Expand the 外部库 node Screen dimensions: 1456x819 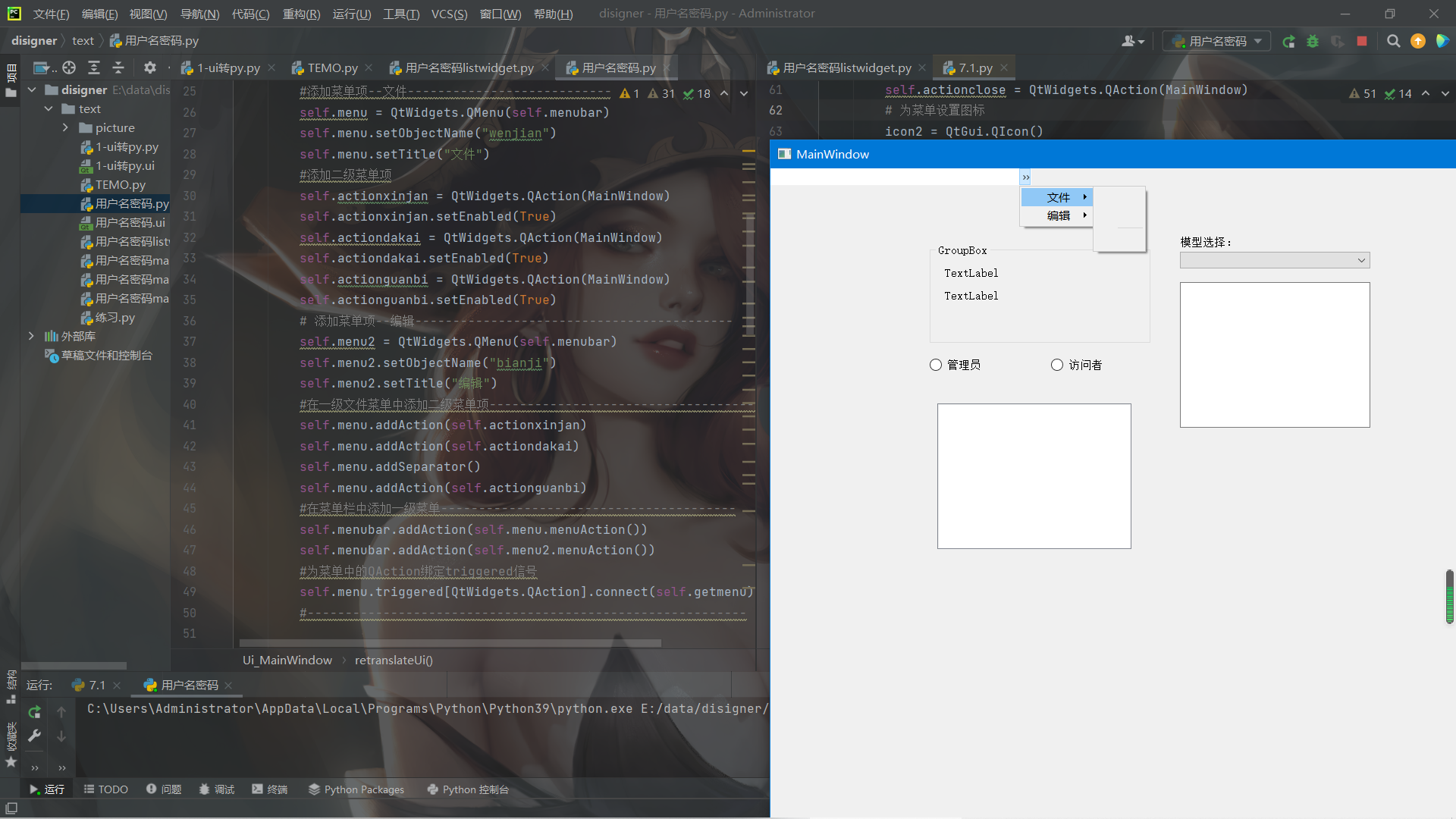[31, 336]
